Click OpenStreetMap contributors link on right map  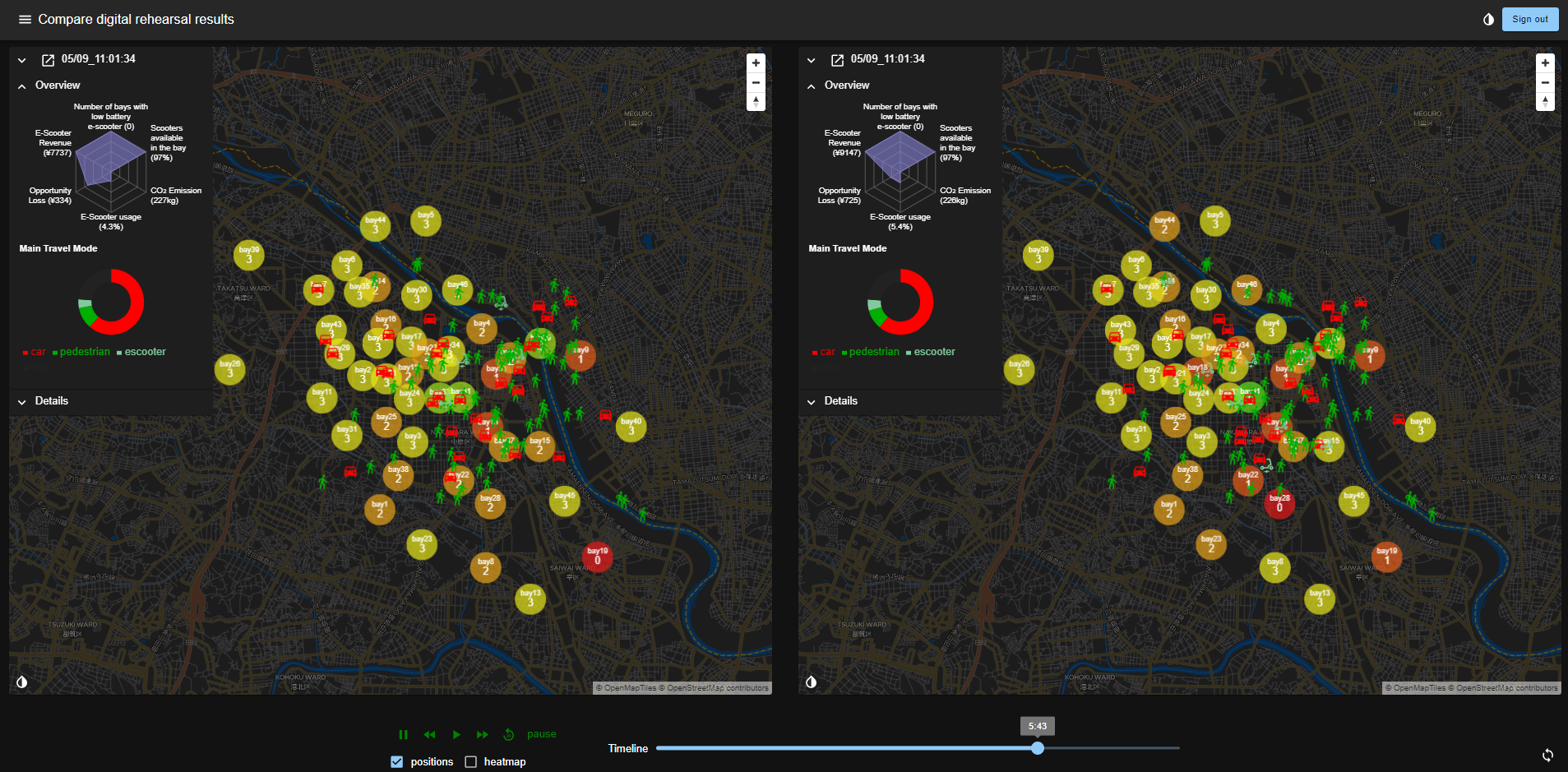pyautogui.click(x=1506, y=688)
